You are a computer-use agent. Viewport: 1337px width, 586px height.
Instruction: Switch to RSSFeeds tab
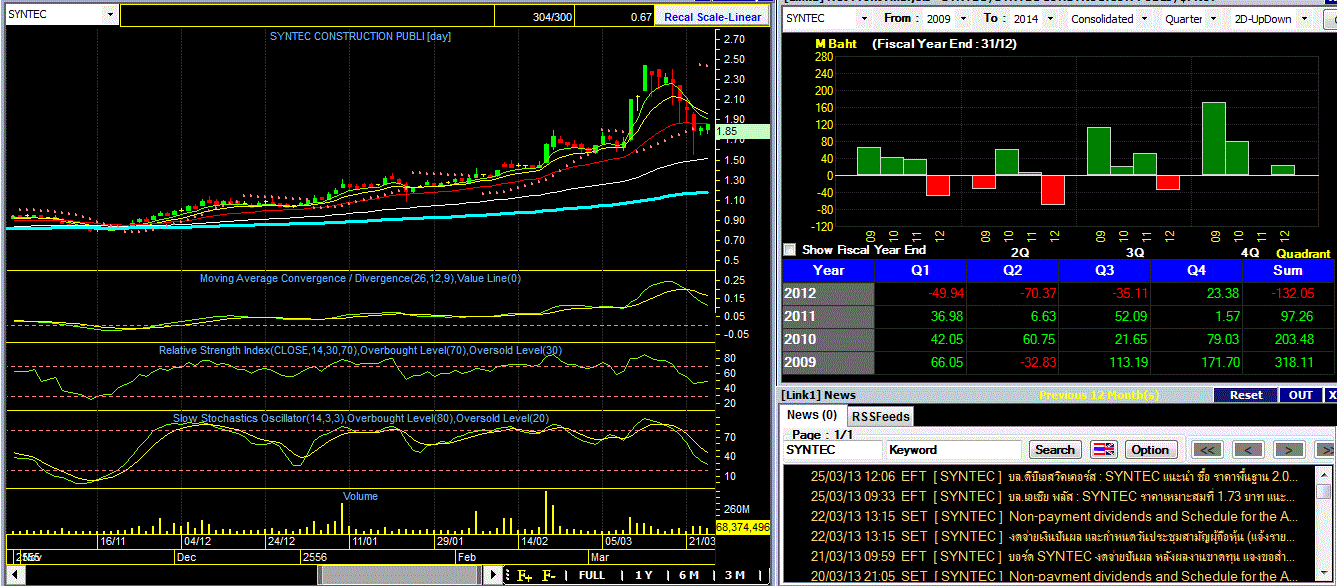point(880,416)
